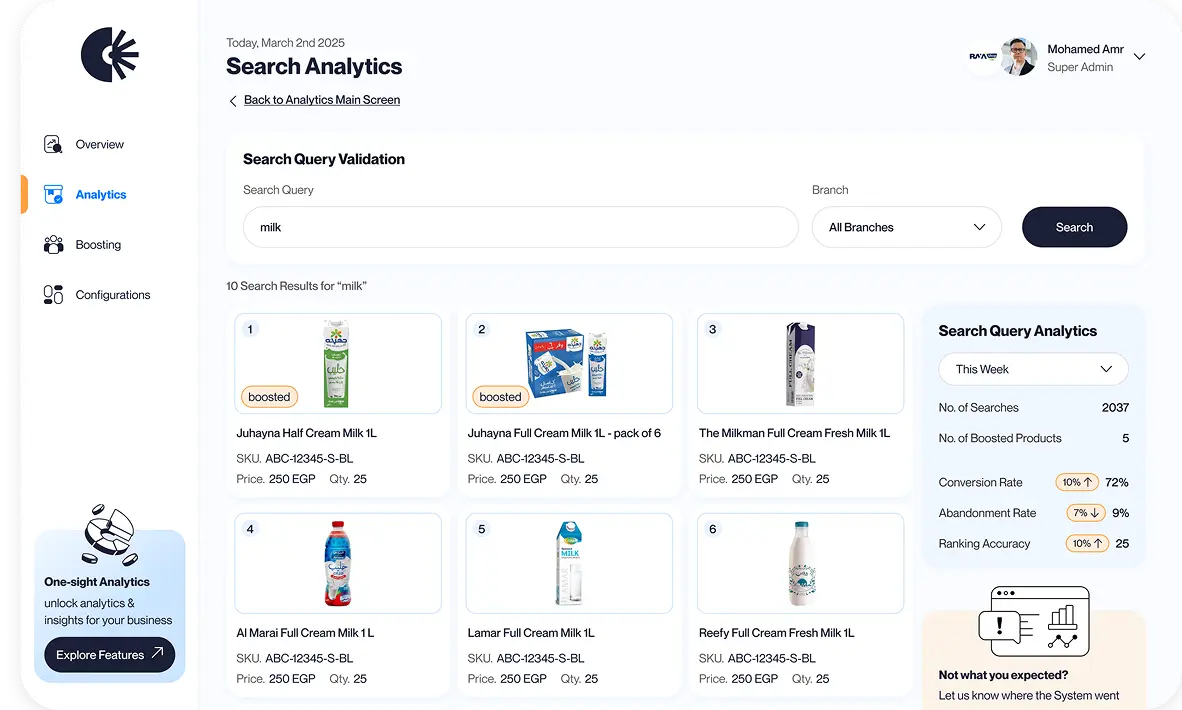
Task: Open the All Branches dropdown
Action: click(x=906, y=227)
